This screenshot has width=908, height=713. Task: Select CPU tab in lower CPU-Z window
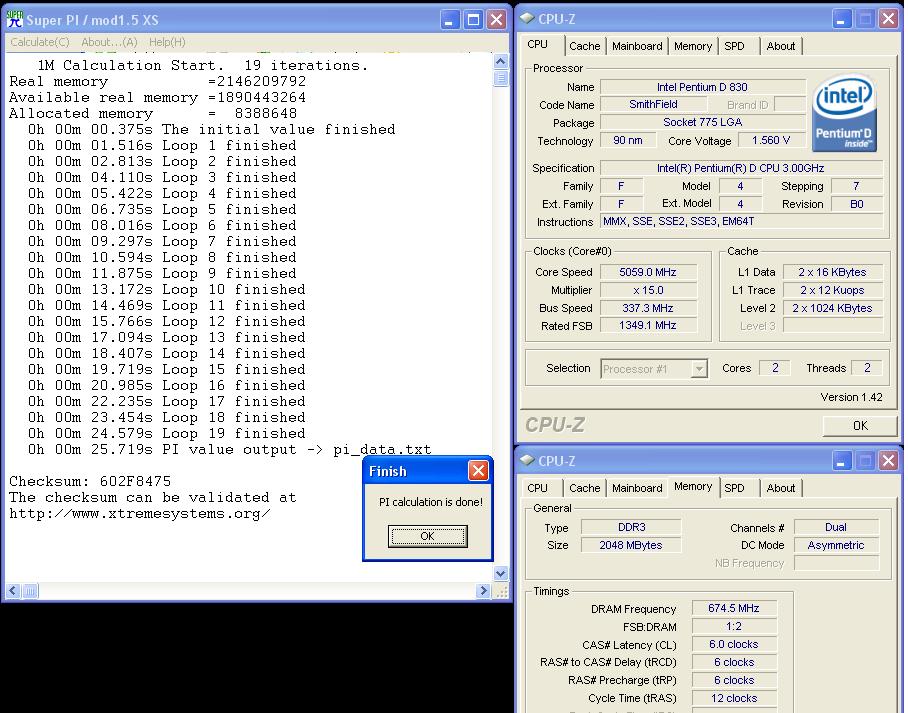click(537, 488)
